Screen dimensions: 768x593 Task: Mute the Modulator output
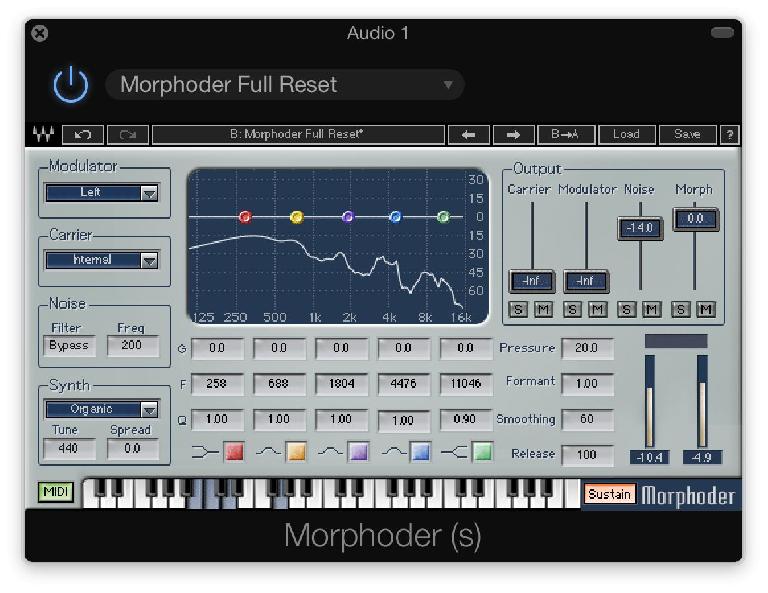598,309
